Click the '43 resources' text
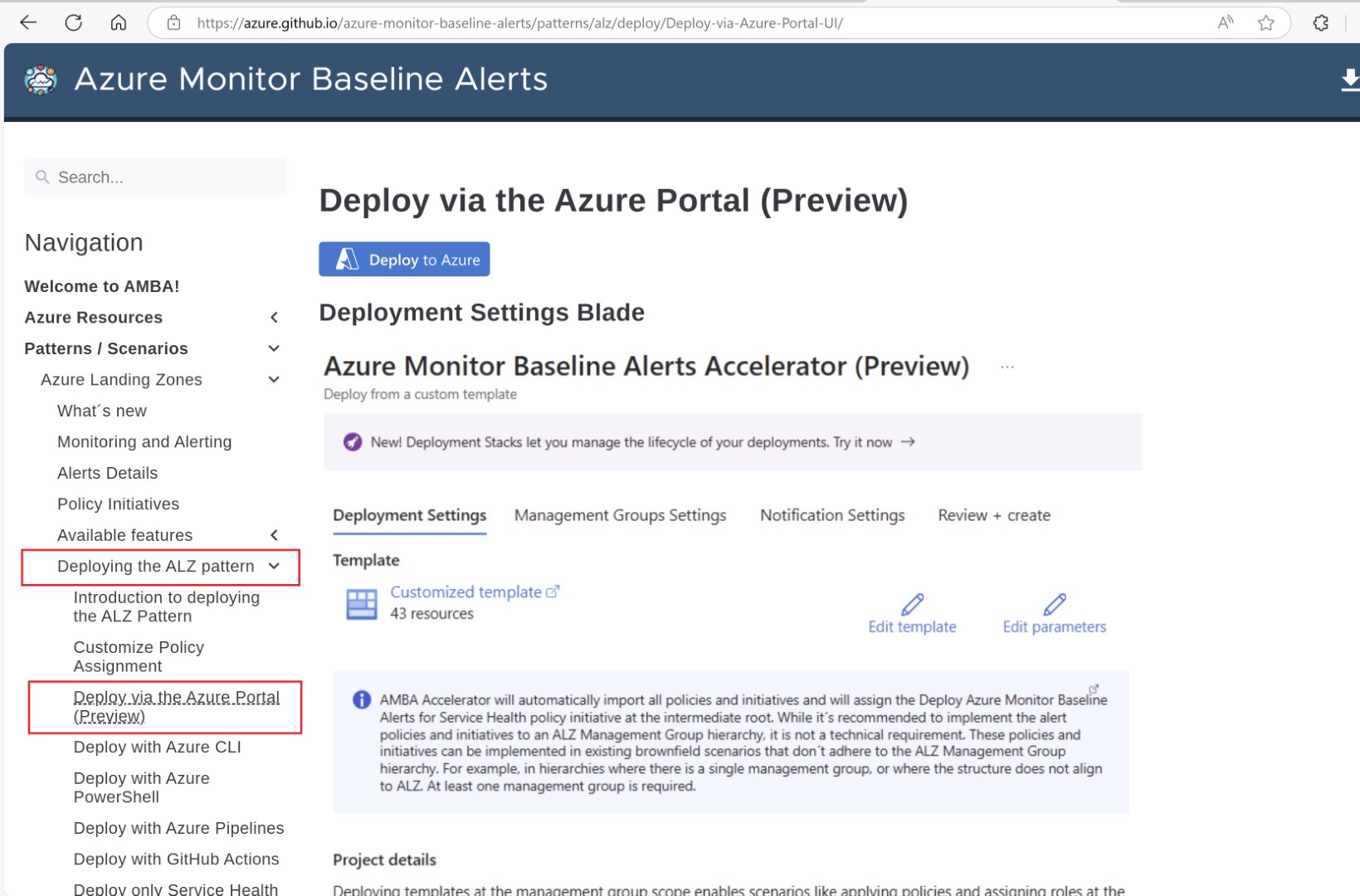The width and height of the screenshot is (1360, 896). tap(431, 614)
